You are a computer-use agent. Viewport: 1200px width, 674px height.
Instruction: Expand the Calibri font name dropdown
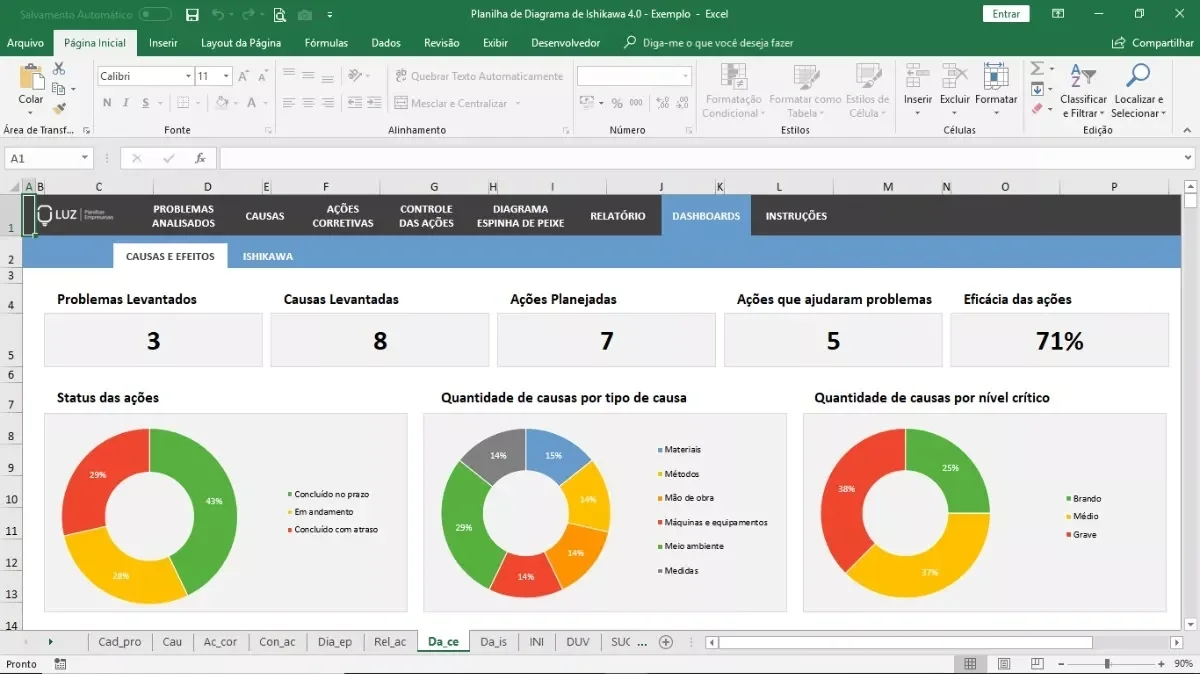pos(188,76)
